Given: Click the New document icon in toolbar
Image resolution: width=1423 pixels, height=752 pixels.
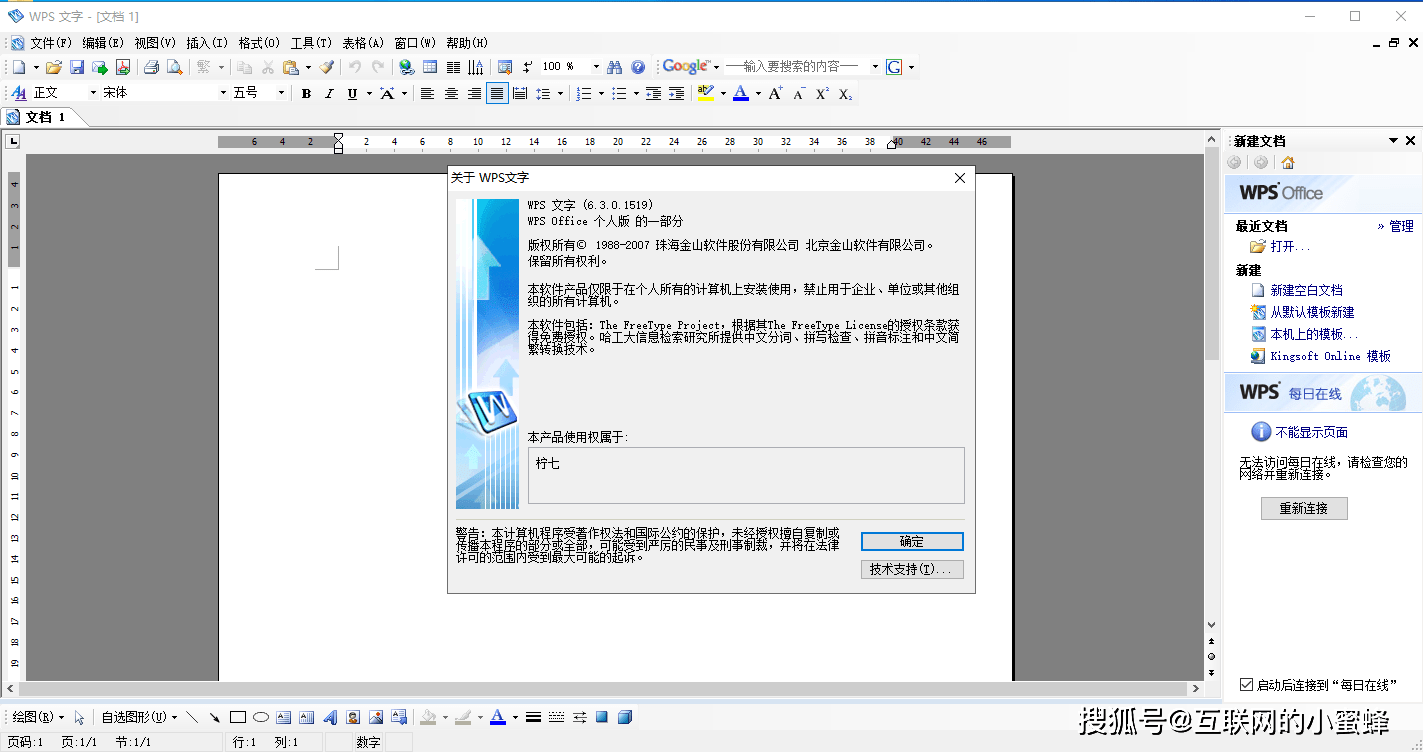Looking at the screenshot, I should 19,67.
